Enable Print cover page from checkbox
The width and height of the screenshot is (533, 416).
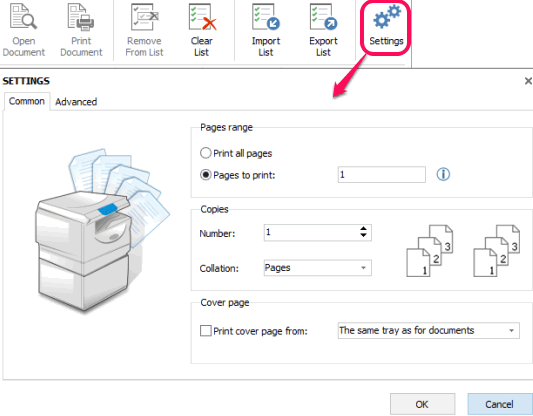click(x=206, y=330)
